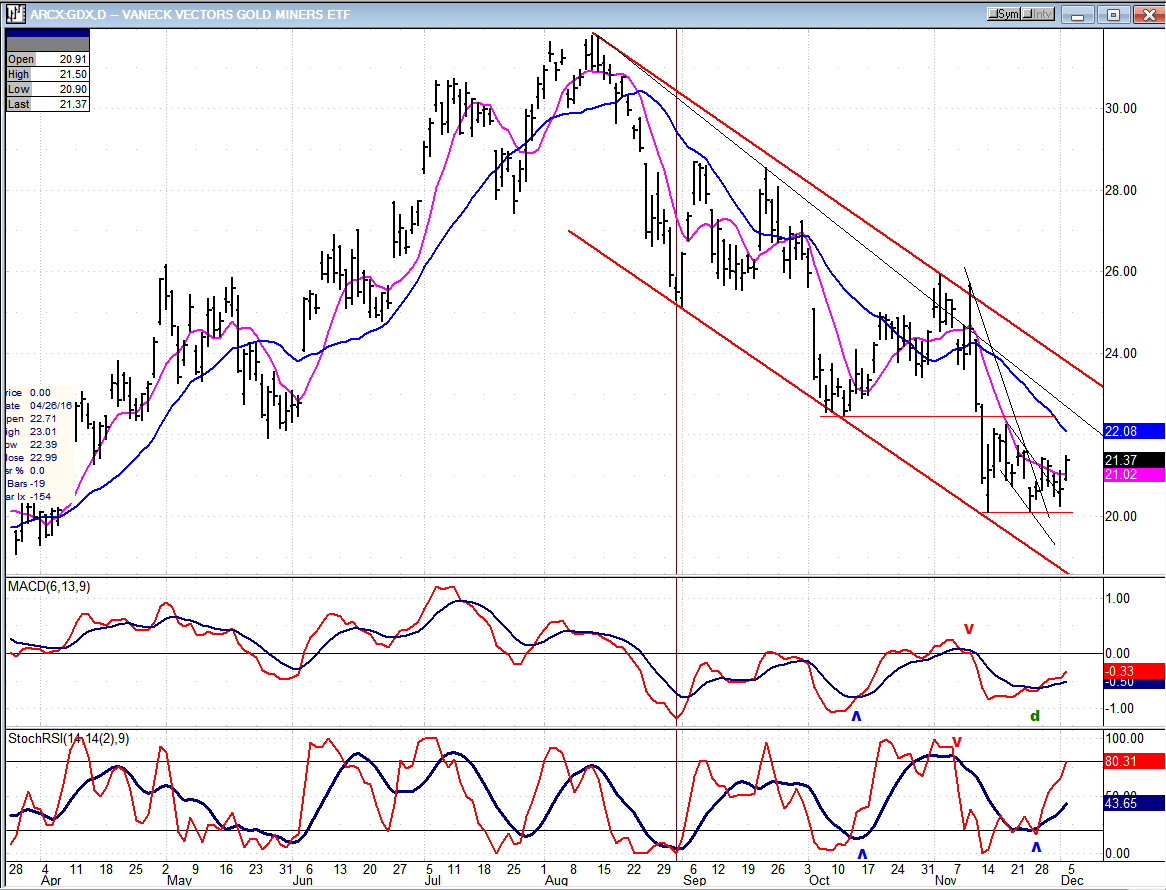Click the green d marker in MACD panel
The image size is (1166, 890).
click(x=1035, y=716)
